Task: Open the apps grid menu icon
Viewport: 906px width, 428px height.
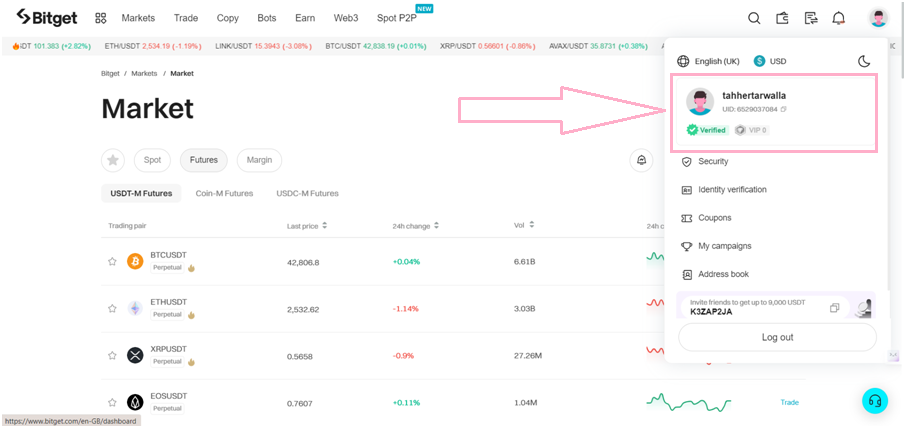Action: coord(101,18)
